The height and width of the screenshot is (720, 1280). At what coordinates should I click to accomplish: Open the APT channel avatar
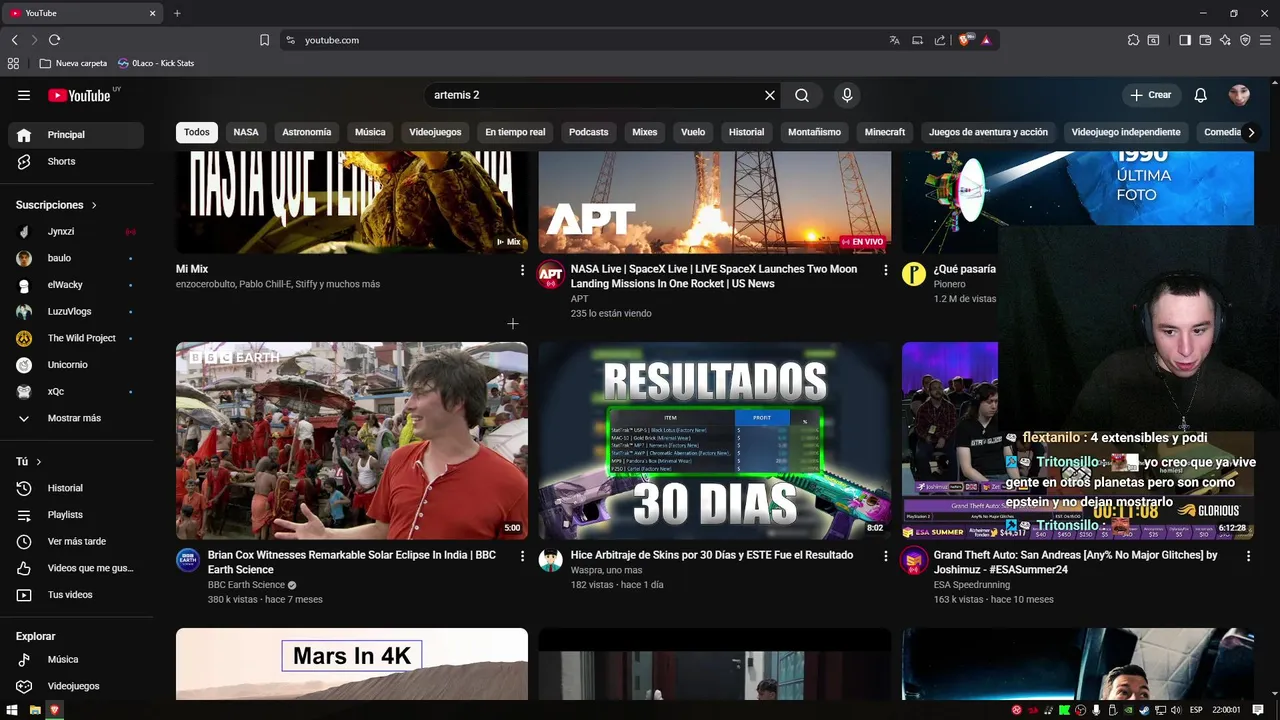click(551, 274)
